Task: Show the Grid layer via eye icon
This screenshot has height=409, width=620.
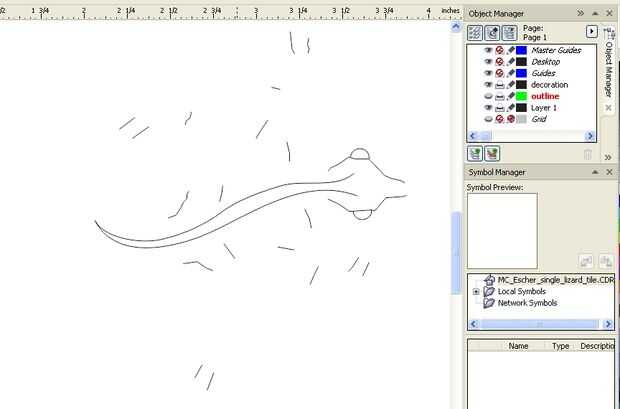Action: click(488, 119)
